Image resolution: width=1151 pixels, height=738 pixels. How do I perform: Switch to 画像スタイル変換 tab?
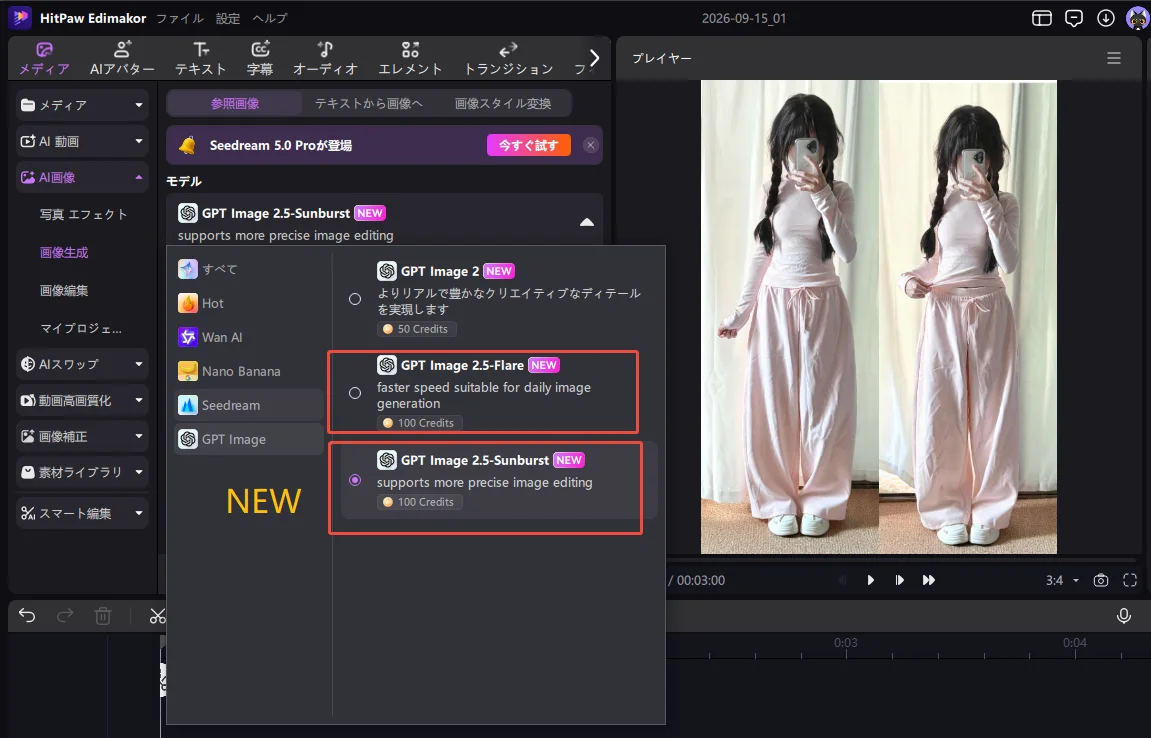pyautogui.click(x=503, y=104)
